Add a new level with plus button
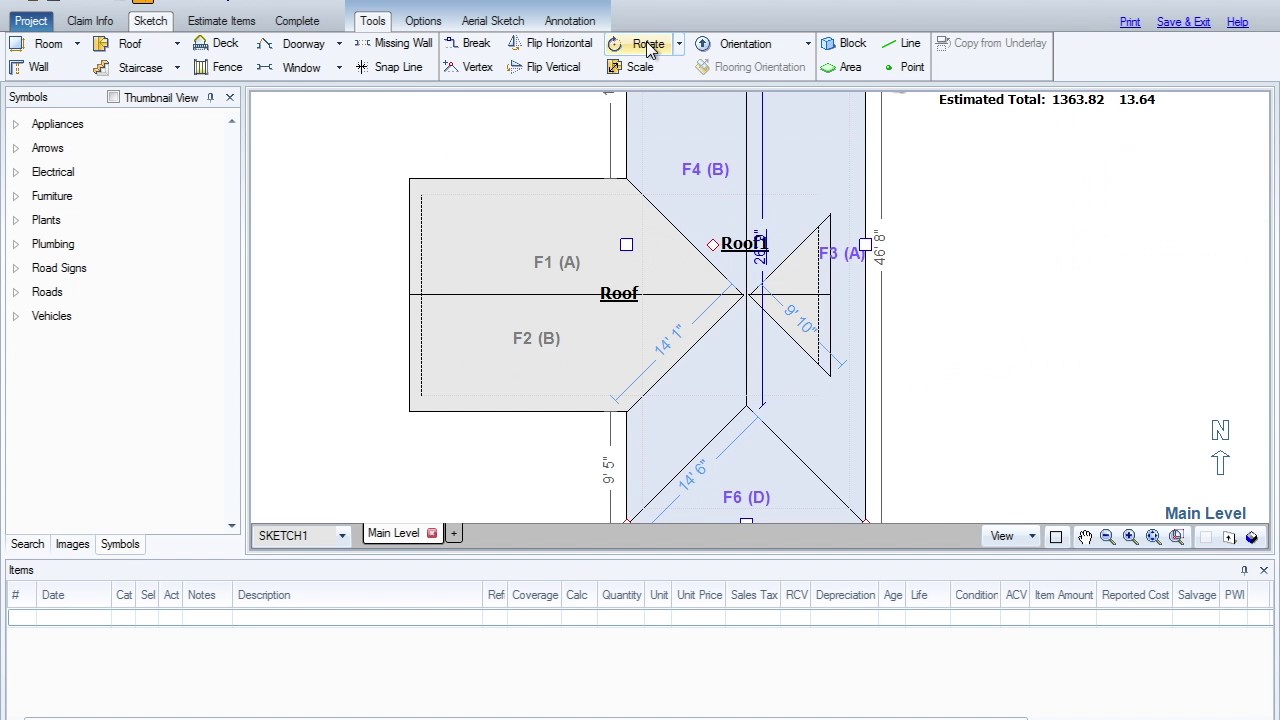Screen dimensions: 1280x720 (x=454, y=533)
